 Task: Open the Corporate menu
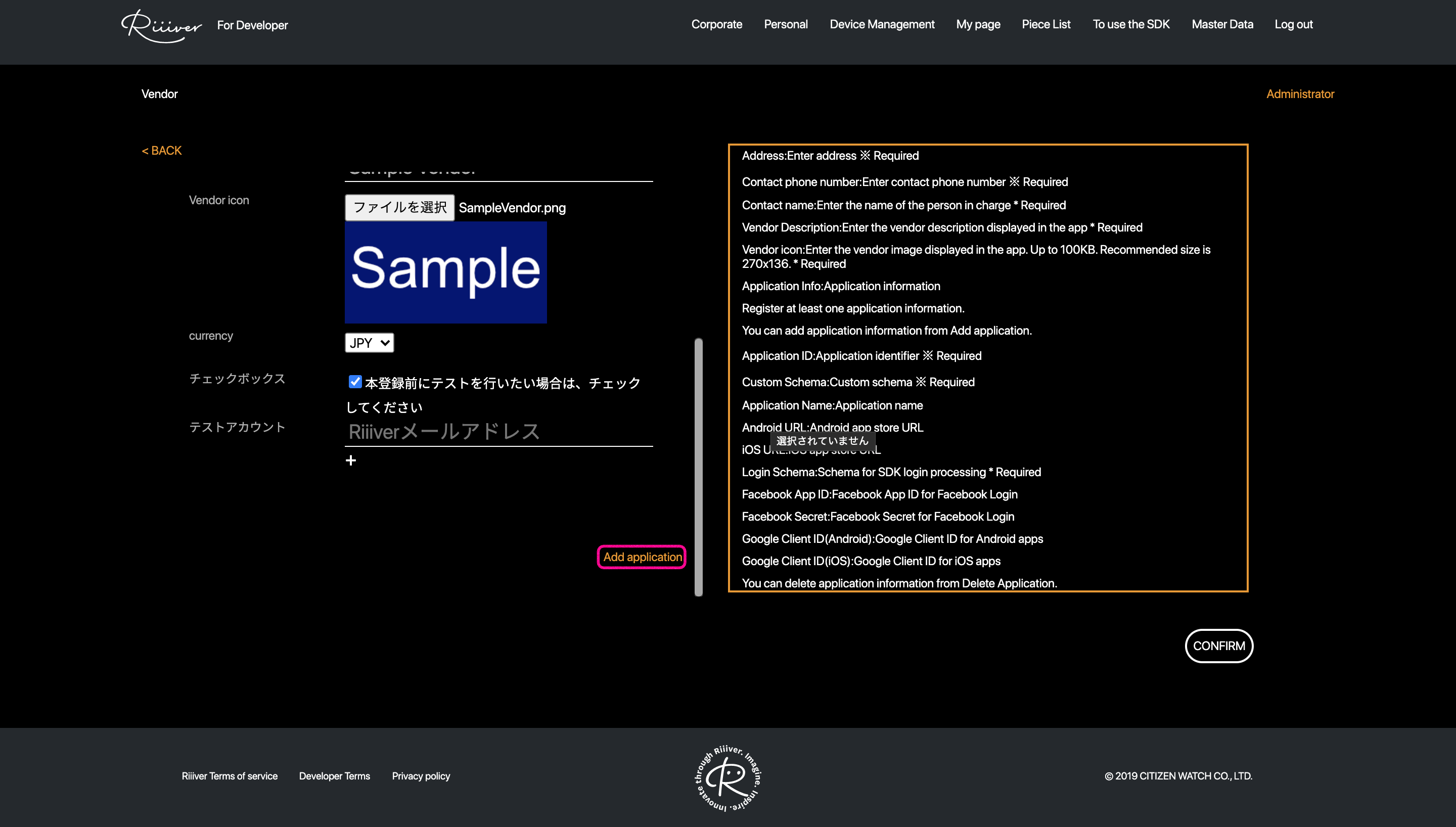717,24
